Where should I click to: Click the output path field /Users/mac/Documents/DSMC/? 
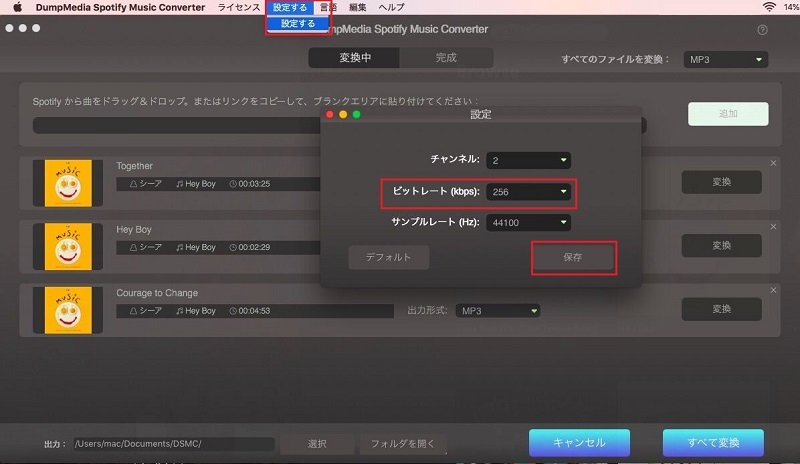(173, 444)
